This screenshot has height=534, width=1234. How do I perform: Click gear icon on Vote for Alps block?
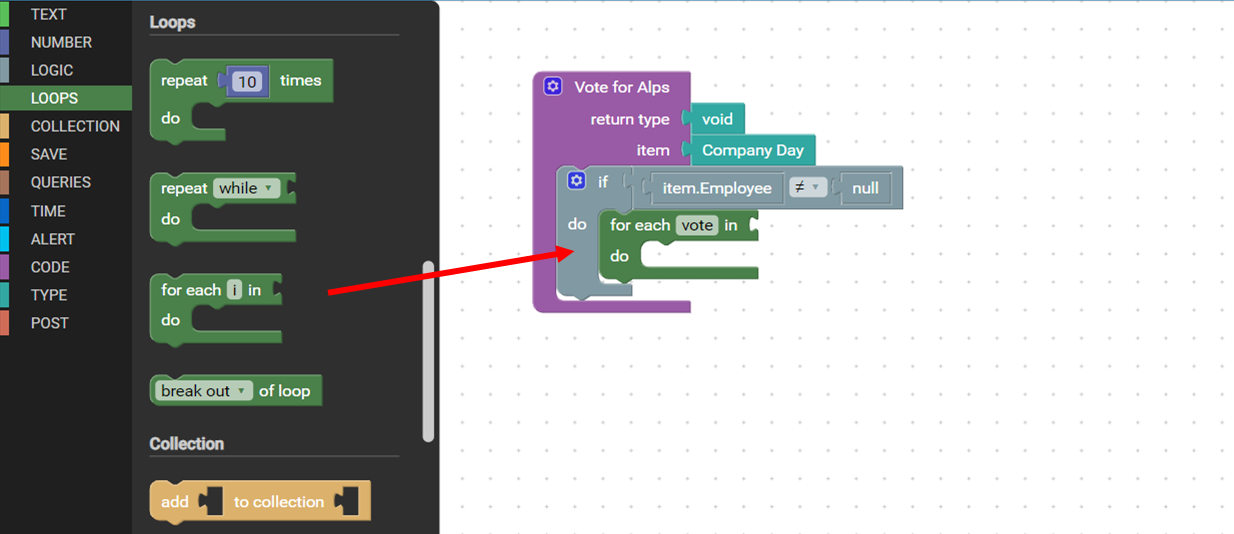coord(553,87)
